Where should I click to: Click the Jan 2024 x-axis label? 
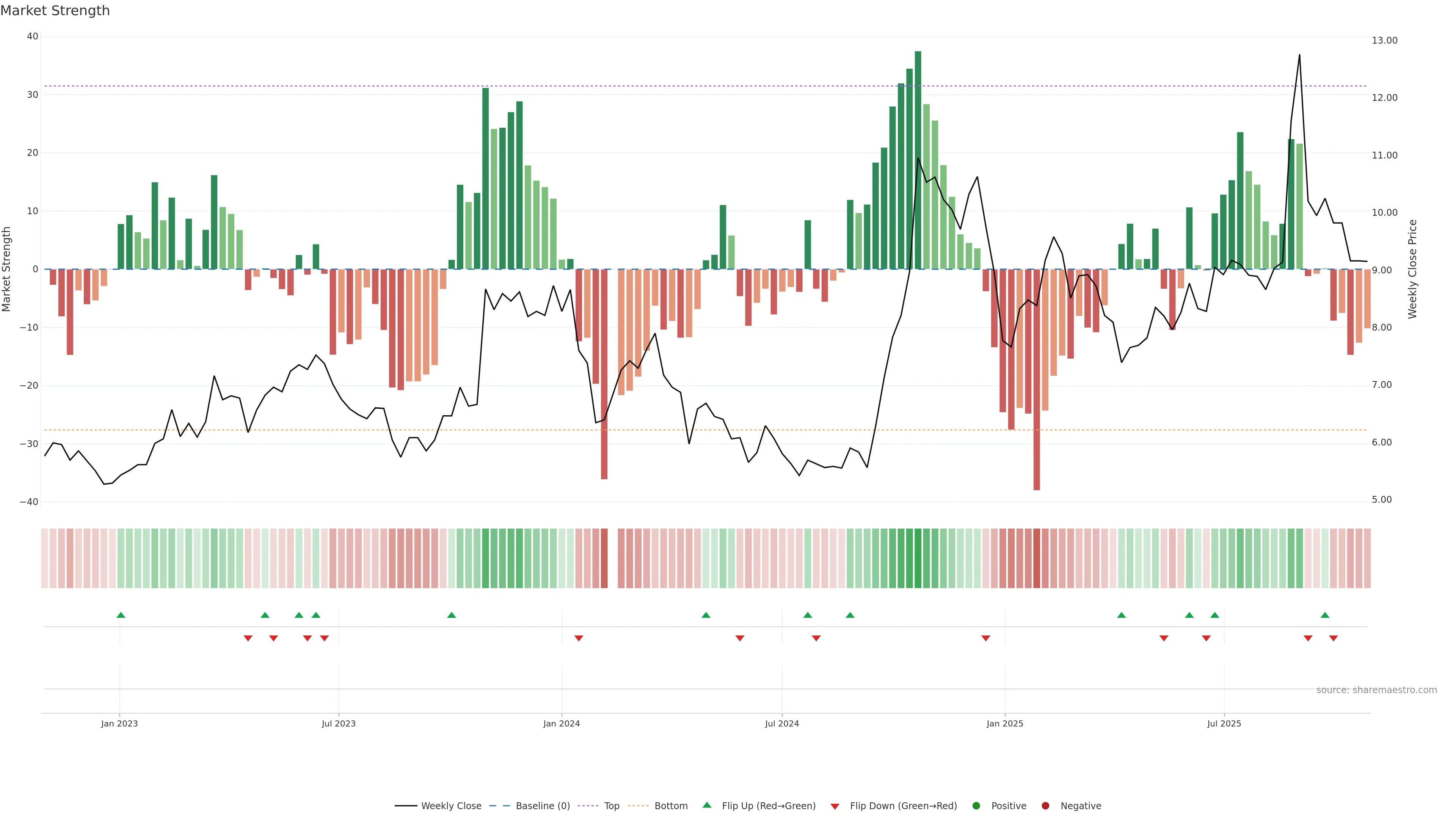[x=561, y=723]
